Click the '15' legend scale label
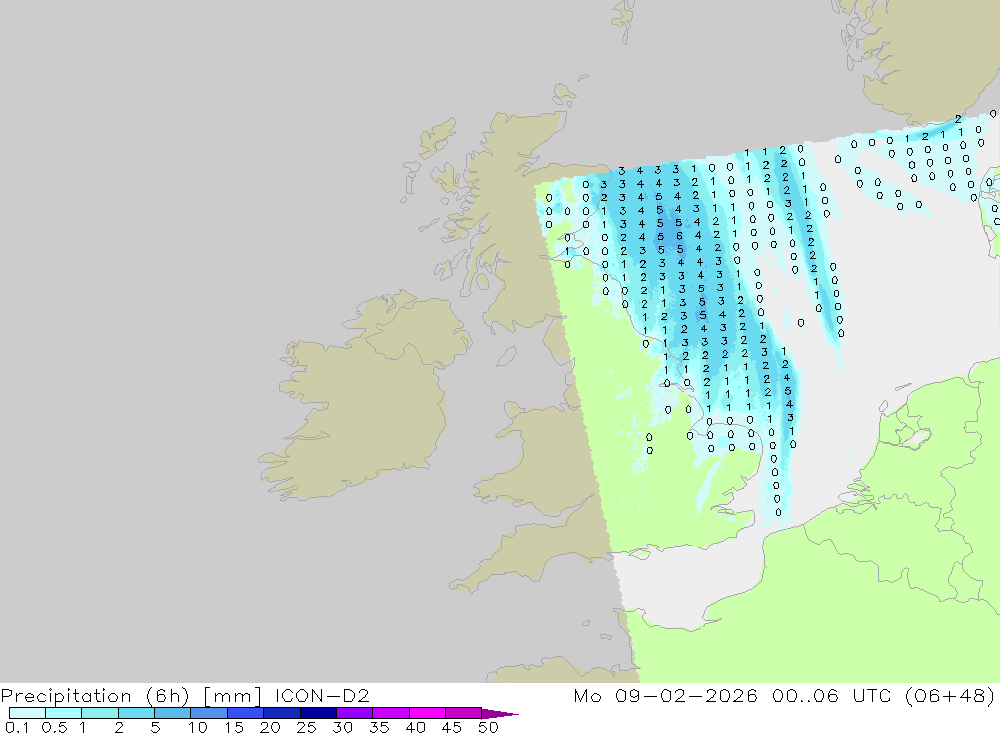 point(233,727)
